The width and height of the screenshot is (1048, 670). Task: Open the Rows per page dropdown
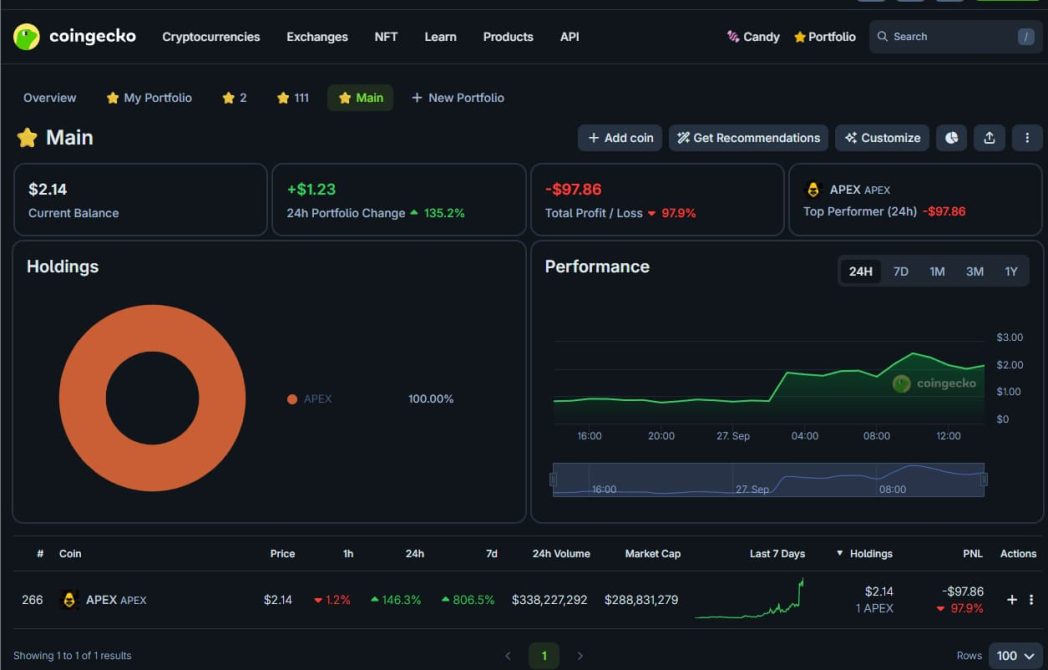point(1015,656)
